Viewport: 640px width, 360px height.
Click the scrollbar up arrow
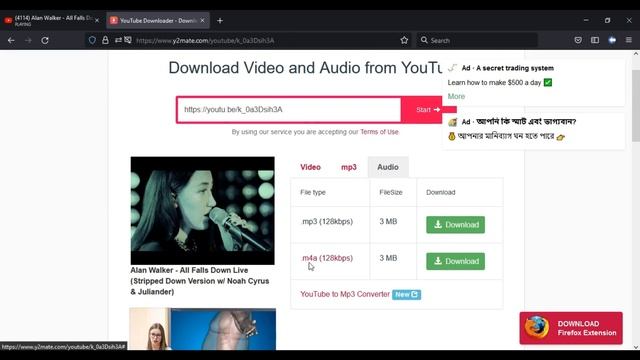(x=636, y=53)
